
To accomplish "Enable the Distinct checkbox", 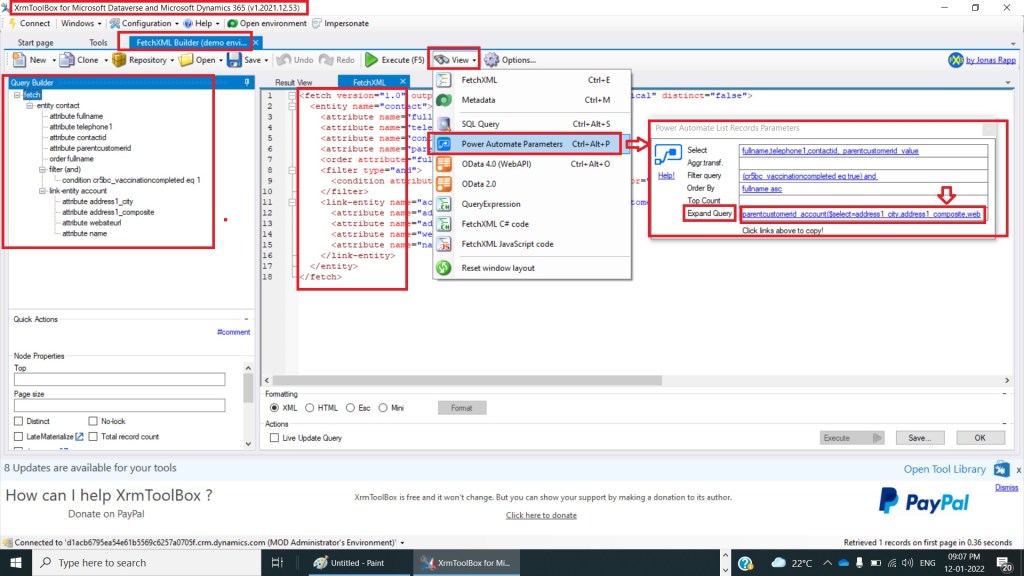I will pyautogui.click(x=18, y=421).
